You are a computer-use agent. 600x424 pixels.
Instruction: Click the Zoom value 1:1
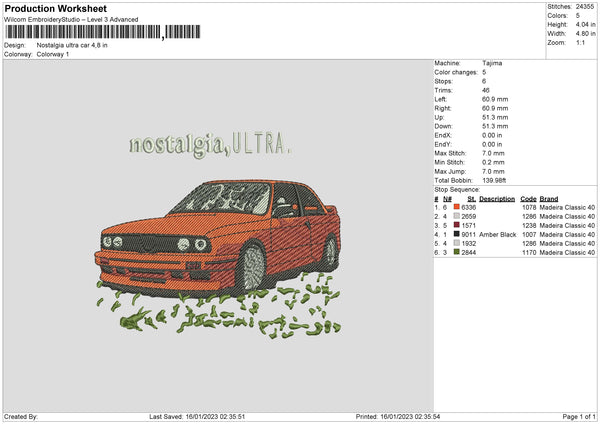tap(580, 42)
